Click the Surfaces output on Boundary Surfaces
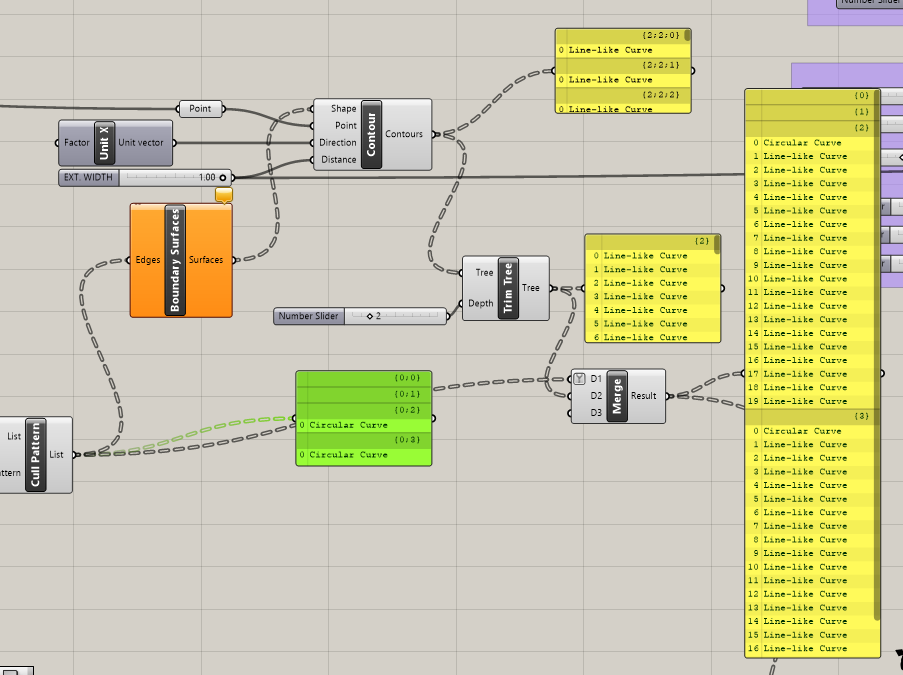Image resolution: width=903 pixels, height=675 pixels. point(206,260)
